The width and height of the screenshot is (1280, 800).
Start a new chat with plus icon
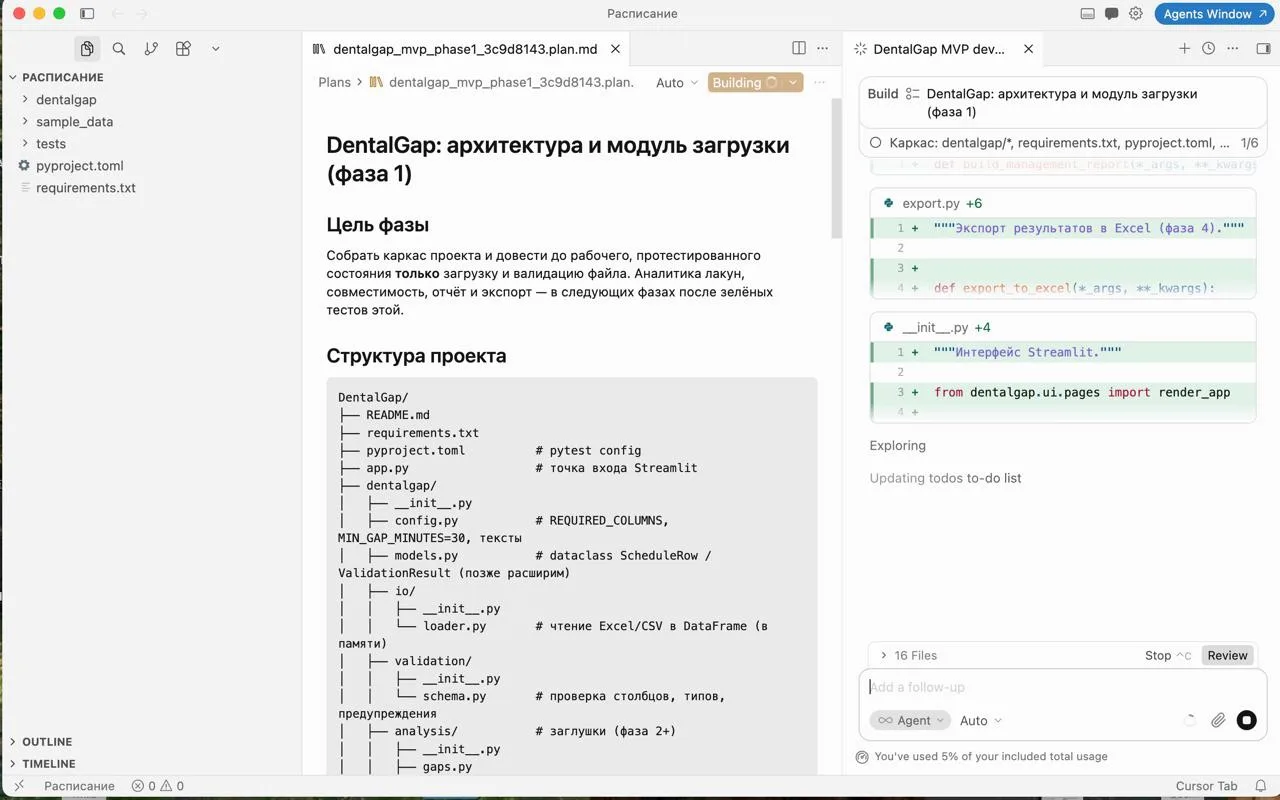tap(1184, 48)
